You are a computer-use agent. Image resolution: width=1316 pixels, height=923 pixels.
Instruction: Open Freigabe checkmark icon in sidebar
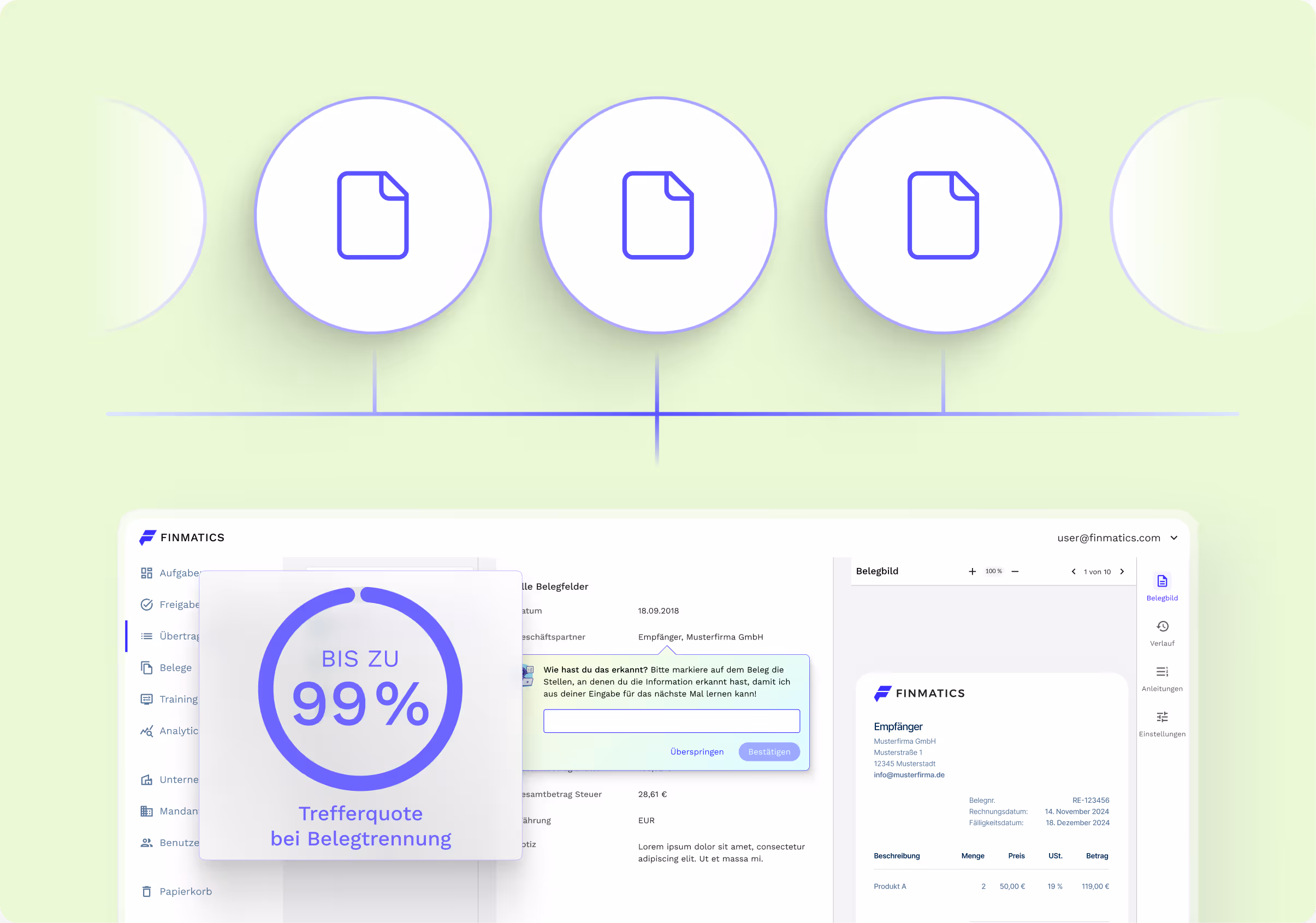tap(147, 604)
